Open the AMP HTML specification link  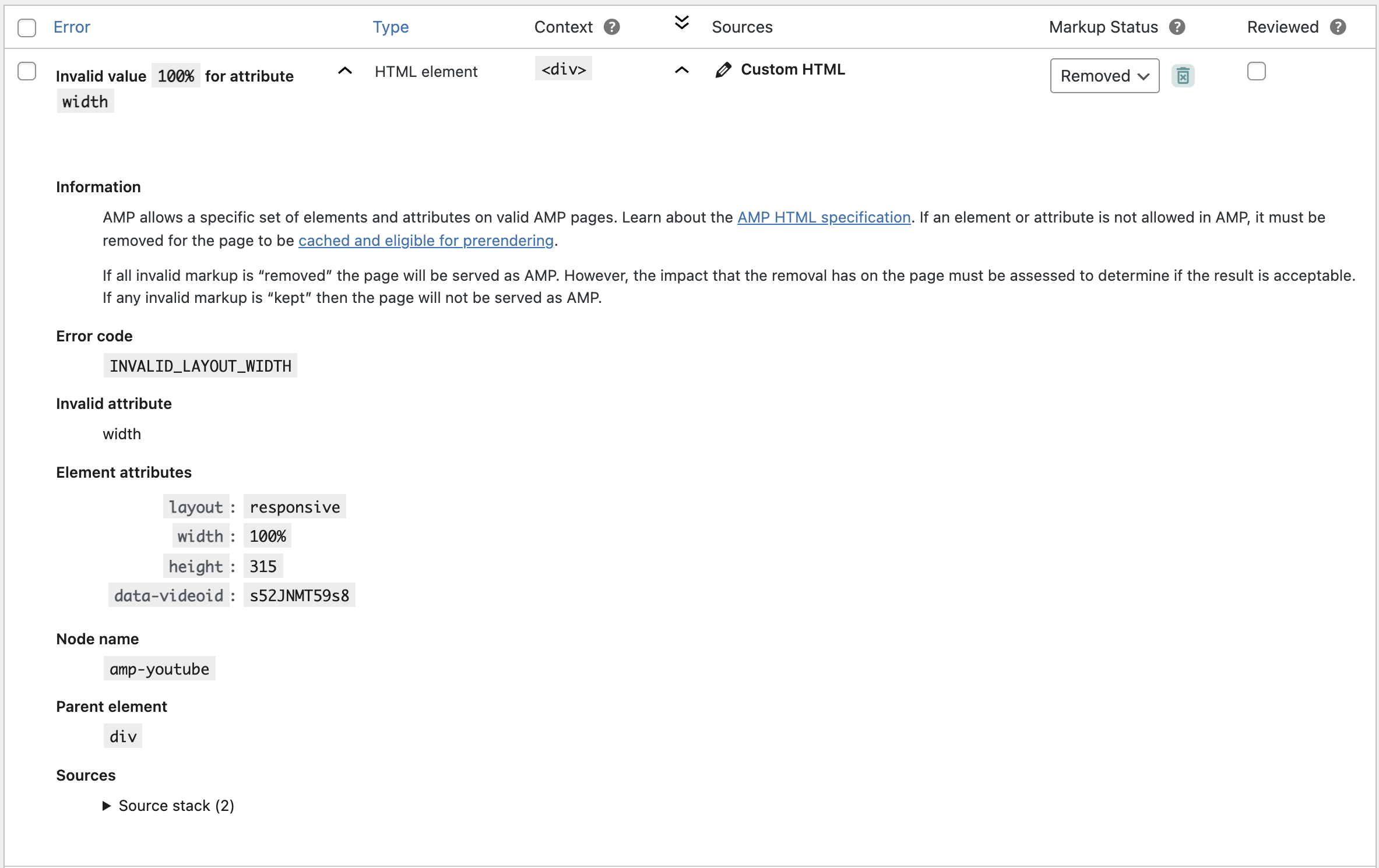click(824, 217)
